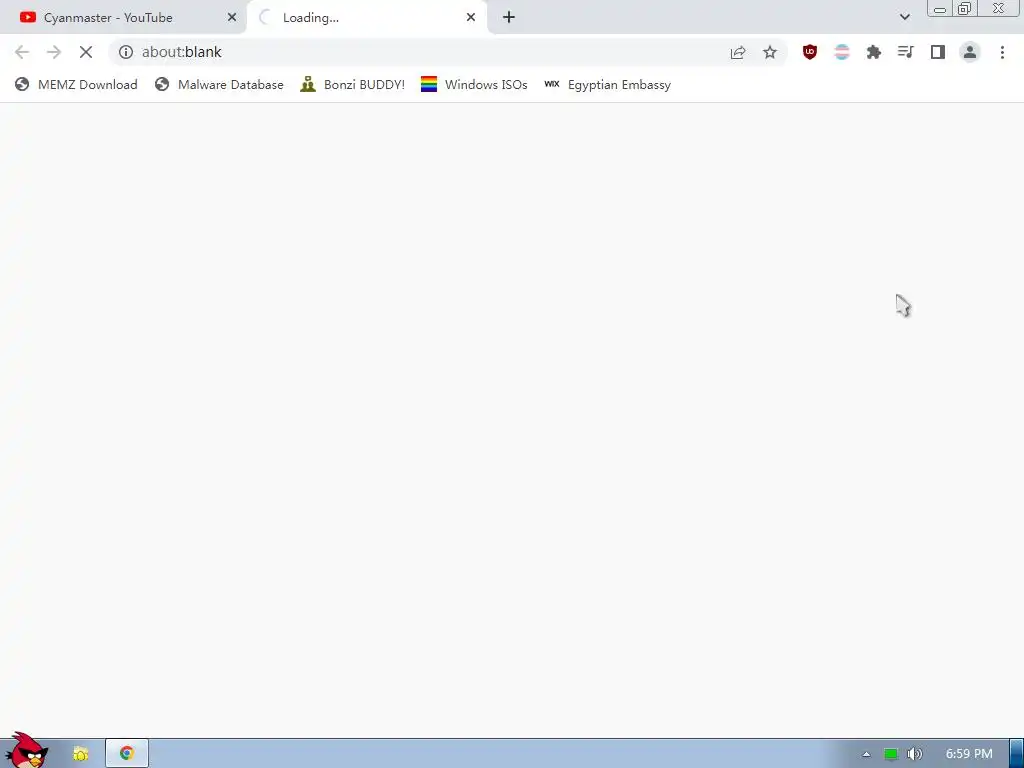Open the green network tray icon
This screenshot has height=768, width=1024.
click(891, 754)
